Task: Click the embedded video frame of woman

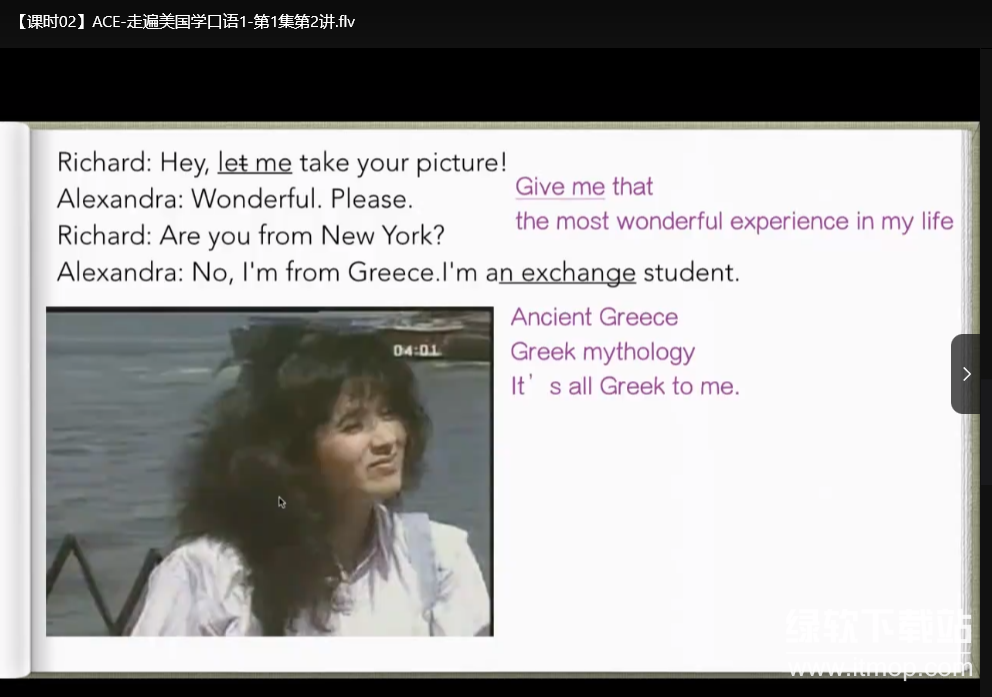Action: (x=269, y=471)
